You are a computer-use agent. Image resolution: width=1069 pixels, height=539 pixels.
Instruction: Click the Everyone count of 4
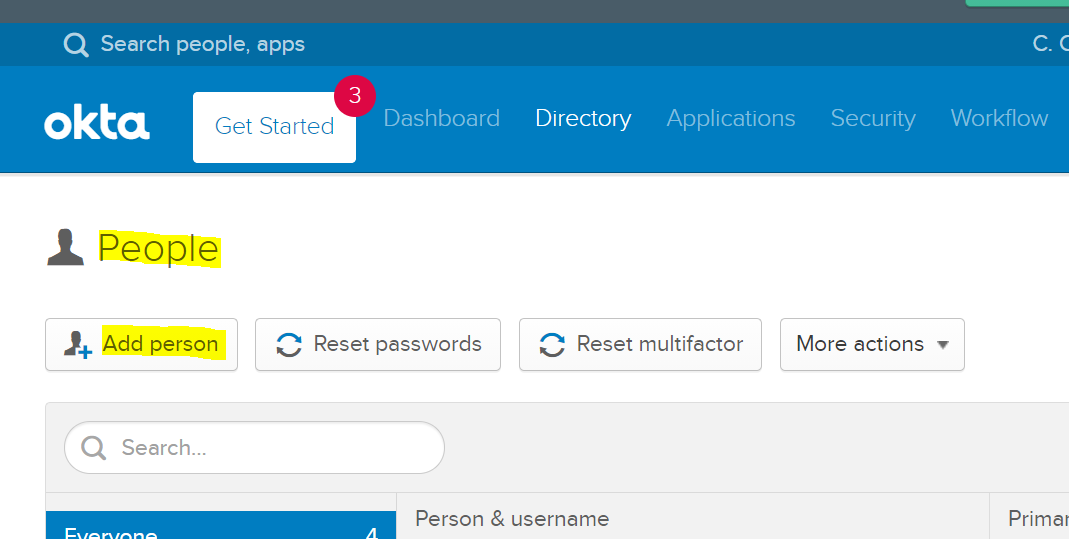click(372, 532)
